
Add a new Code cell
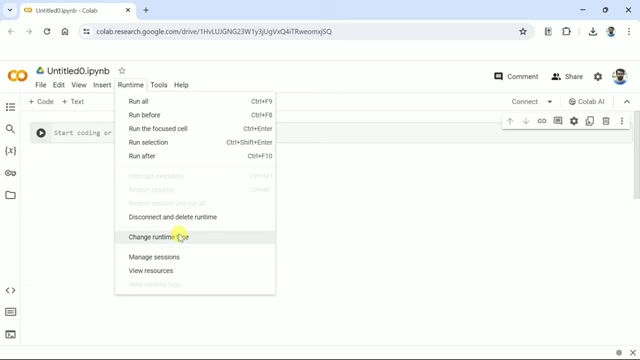click(x=41, y=102)
